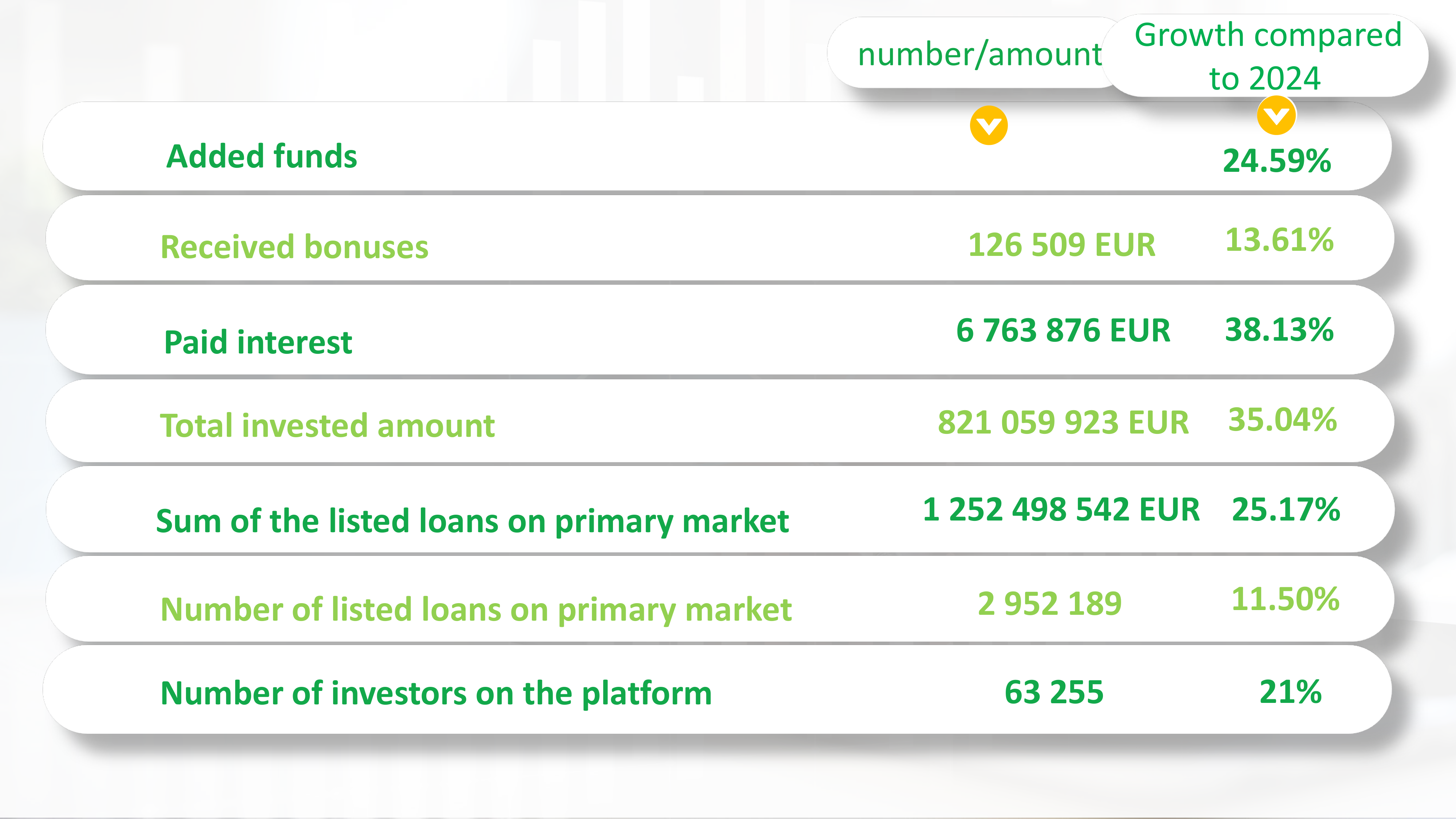
Task: Select the Paid interest row label
Action: coord(258,342)
